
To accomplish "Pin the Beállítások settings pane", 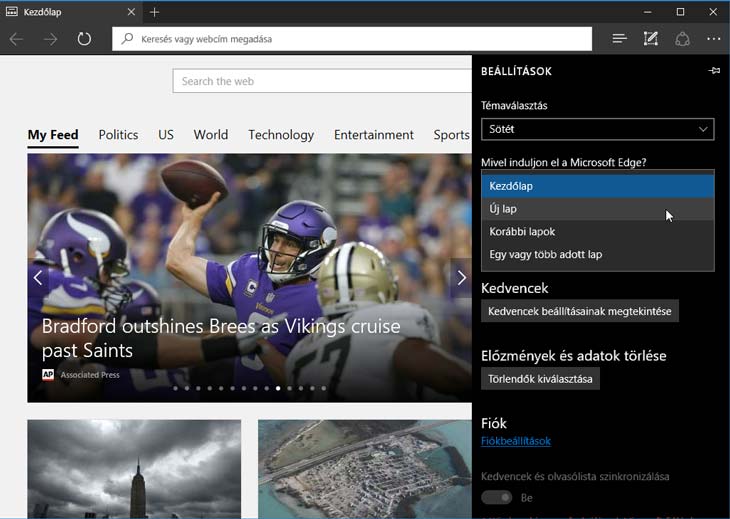I will (713, 71).
